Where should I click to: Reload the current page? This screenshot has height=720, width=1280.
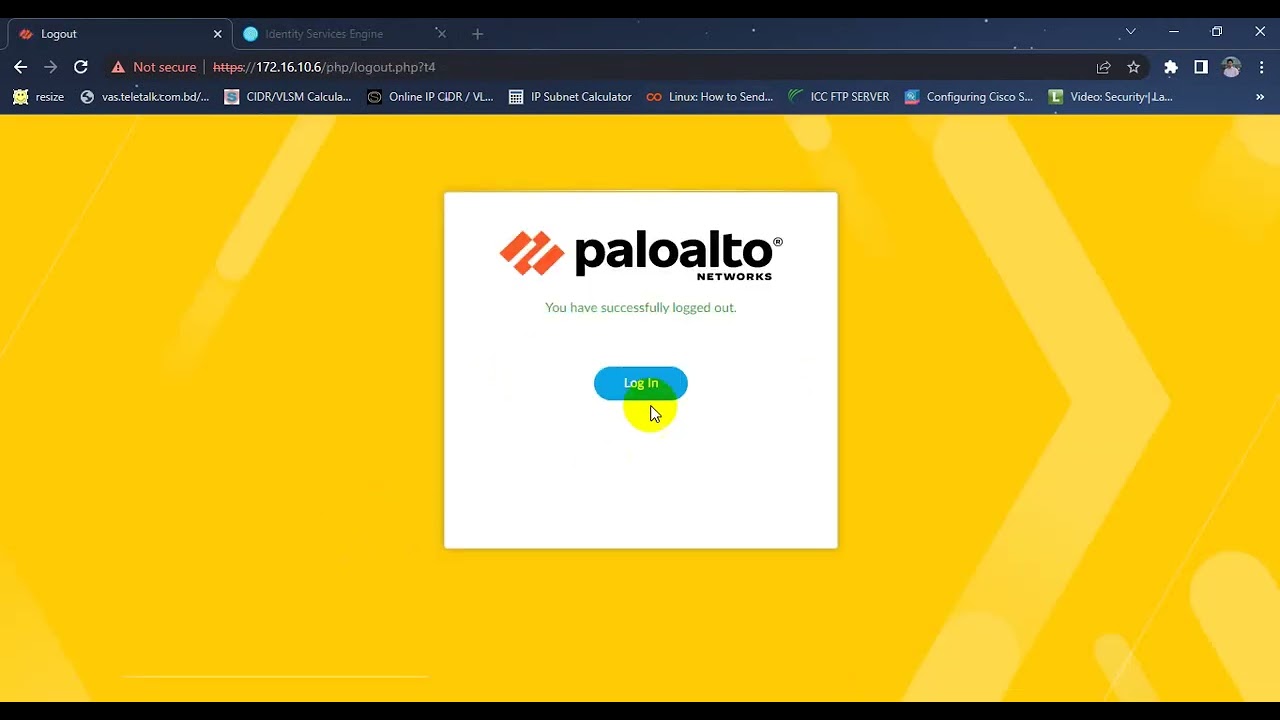click(81, 67)
